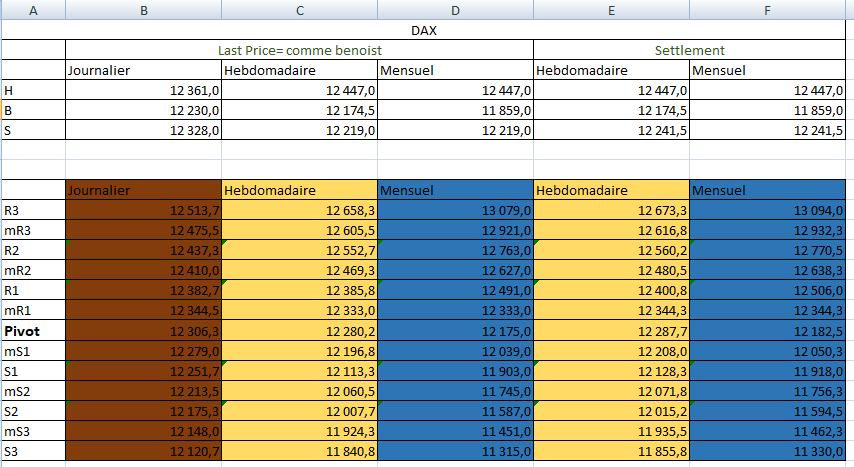
Task: Select Settlement Hebdomadaire mS1 value 12 208,0
Action: click(612, 351)
